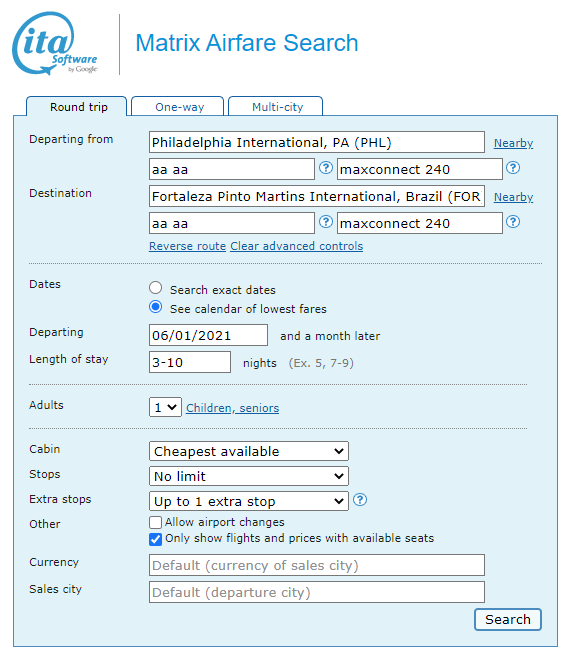Click the Reverse route link
565x656 pixels.
point(187,246)
